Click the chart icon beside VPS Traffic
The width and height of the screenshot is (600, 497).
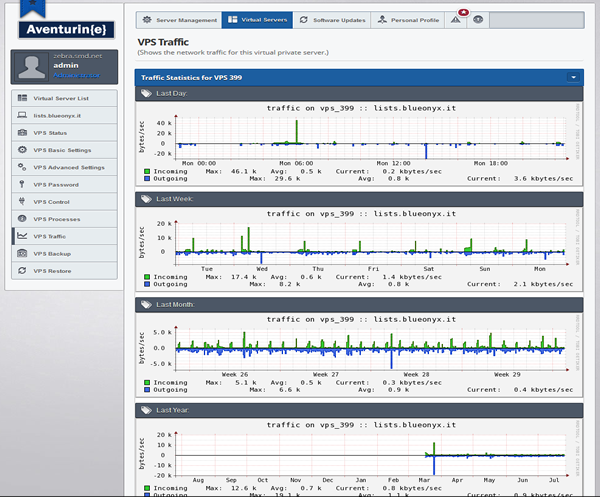click(x=22, y=236)
